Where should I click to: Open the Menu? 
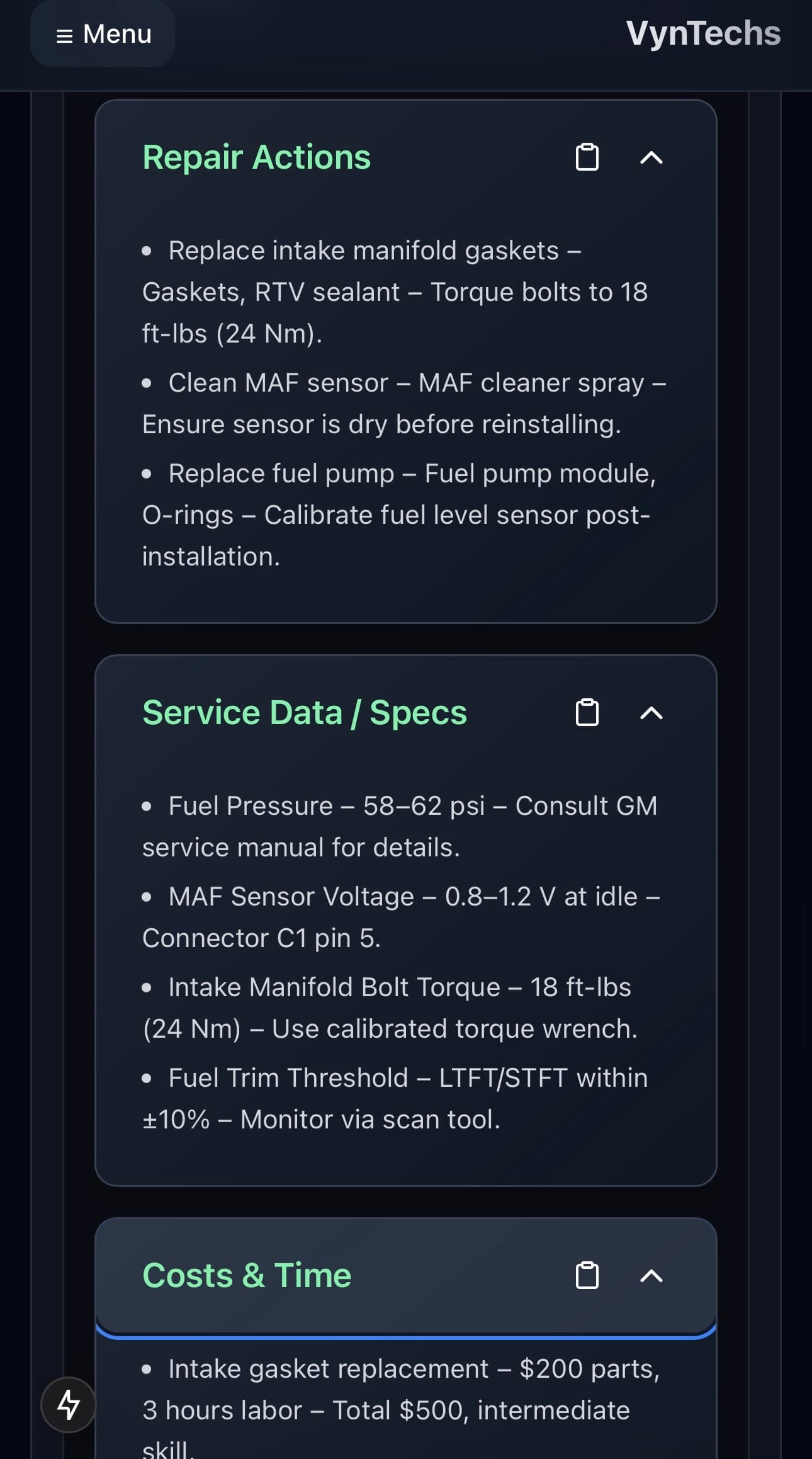pyautogui.click(x=102, y=35)
